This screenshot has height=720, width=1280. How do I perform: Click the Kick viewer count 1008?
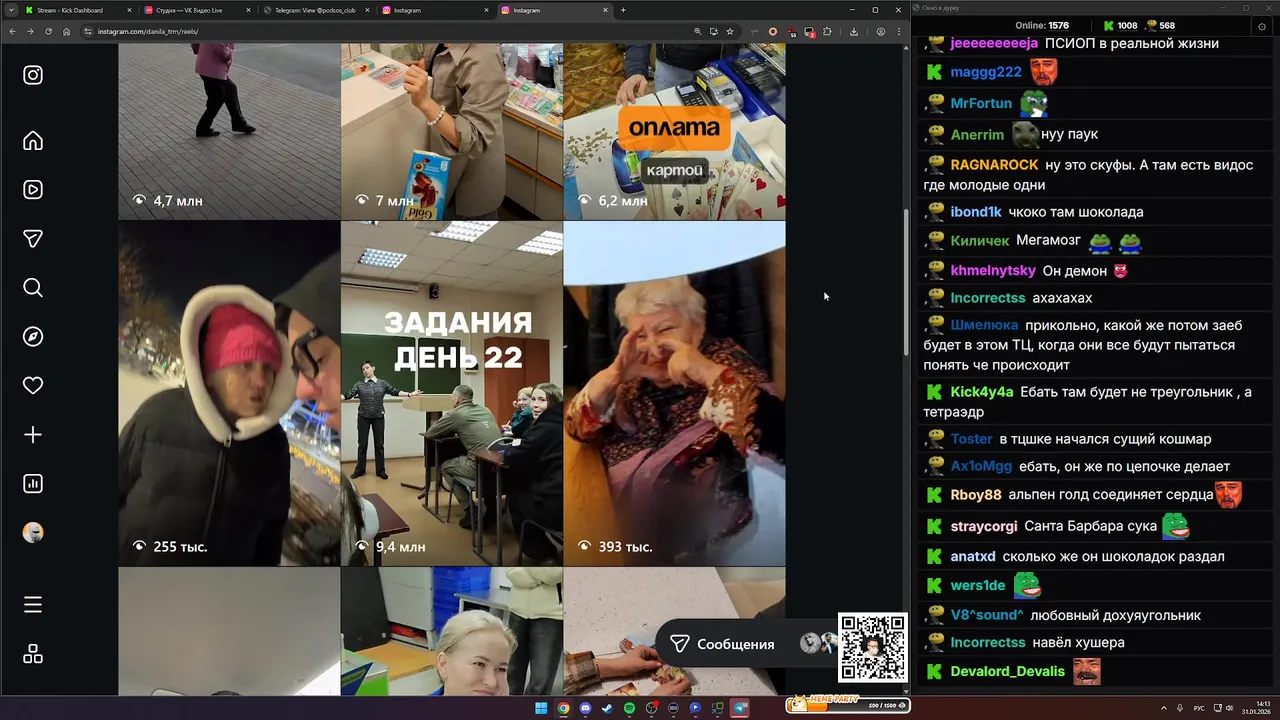point(1120,25)
